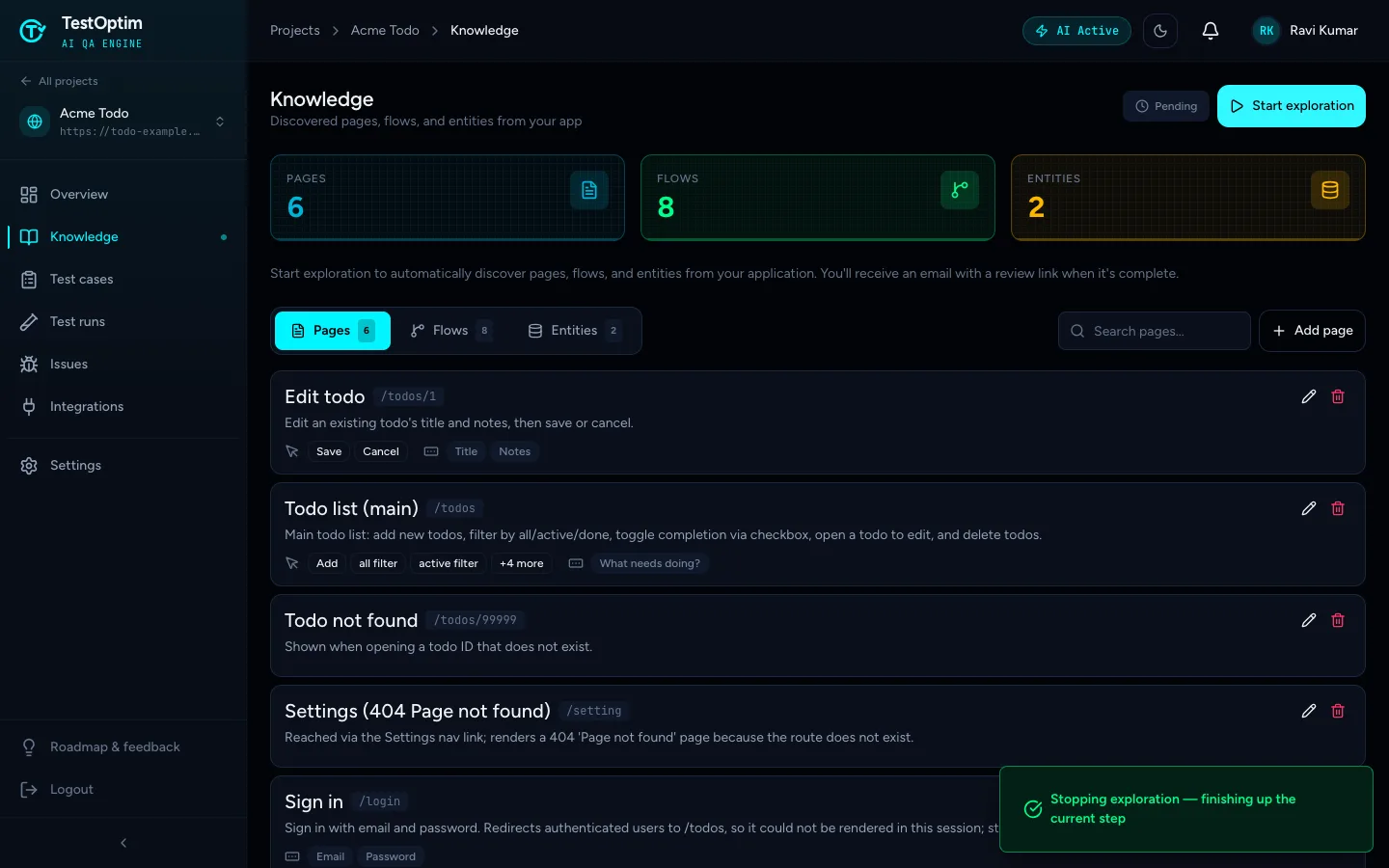Delete the Todo not found page
Viewport: 1389px width, 868px height.
pyautogui.click(x=1338, y=620)
